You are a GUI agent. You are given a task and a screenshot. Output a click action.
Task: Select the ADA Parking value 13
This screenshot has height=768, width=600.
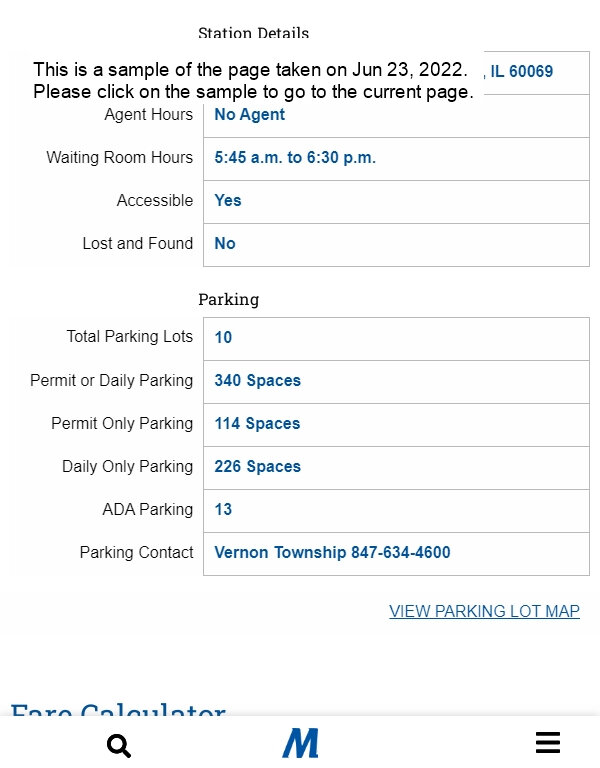pyautogui.click(x=223, y=509)
